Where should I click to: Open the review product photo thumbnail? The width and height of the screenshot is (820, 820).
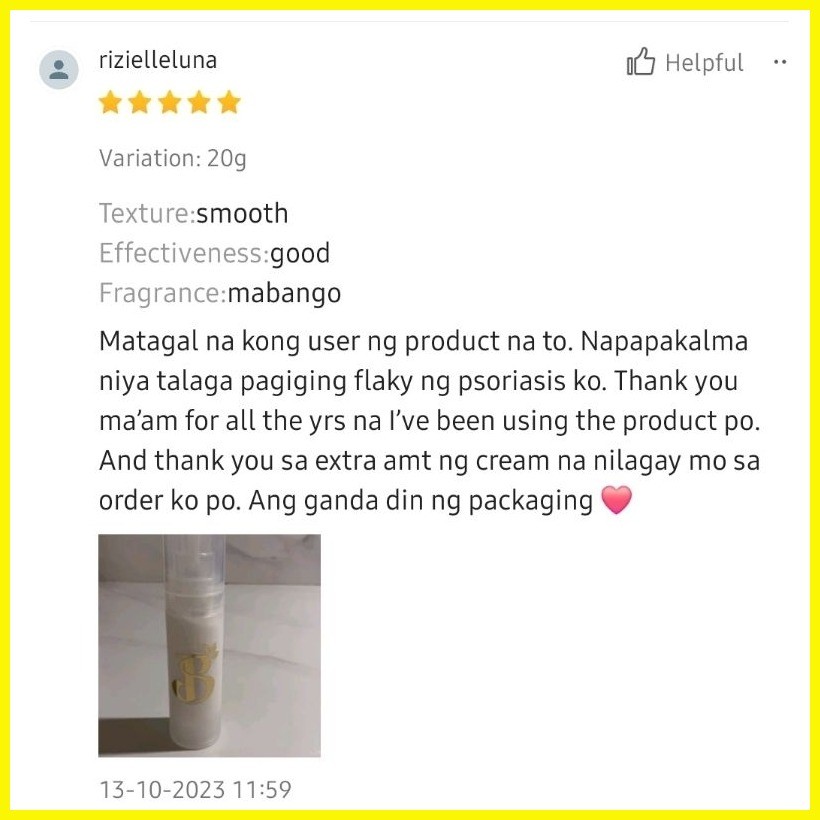(210, 645)
